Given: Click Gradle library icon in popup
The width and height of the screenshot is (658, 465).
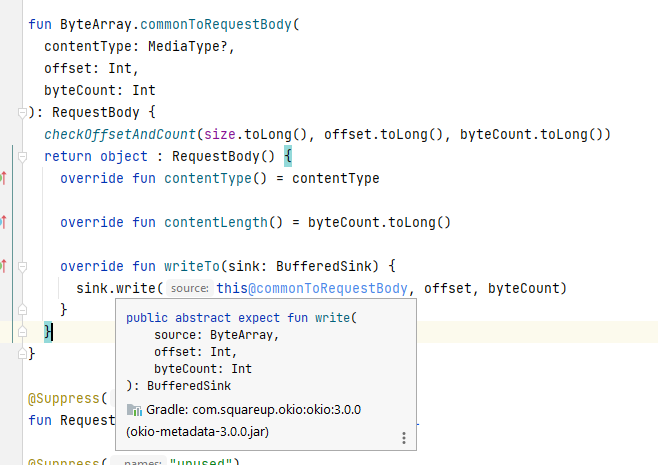Looking at the screenshot, I should [x=134, y=410].
